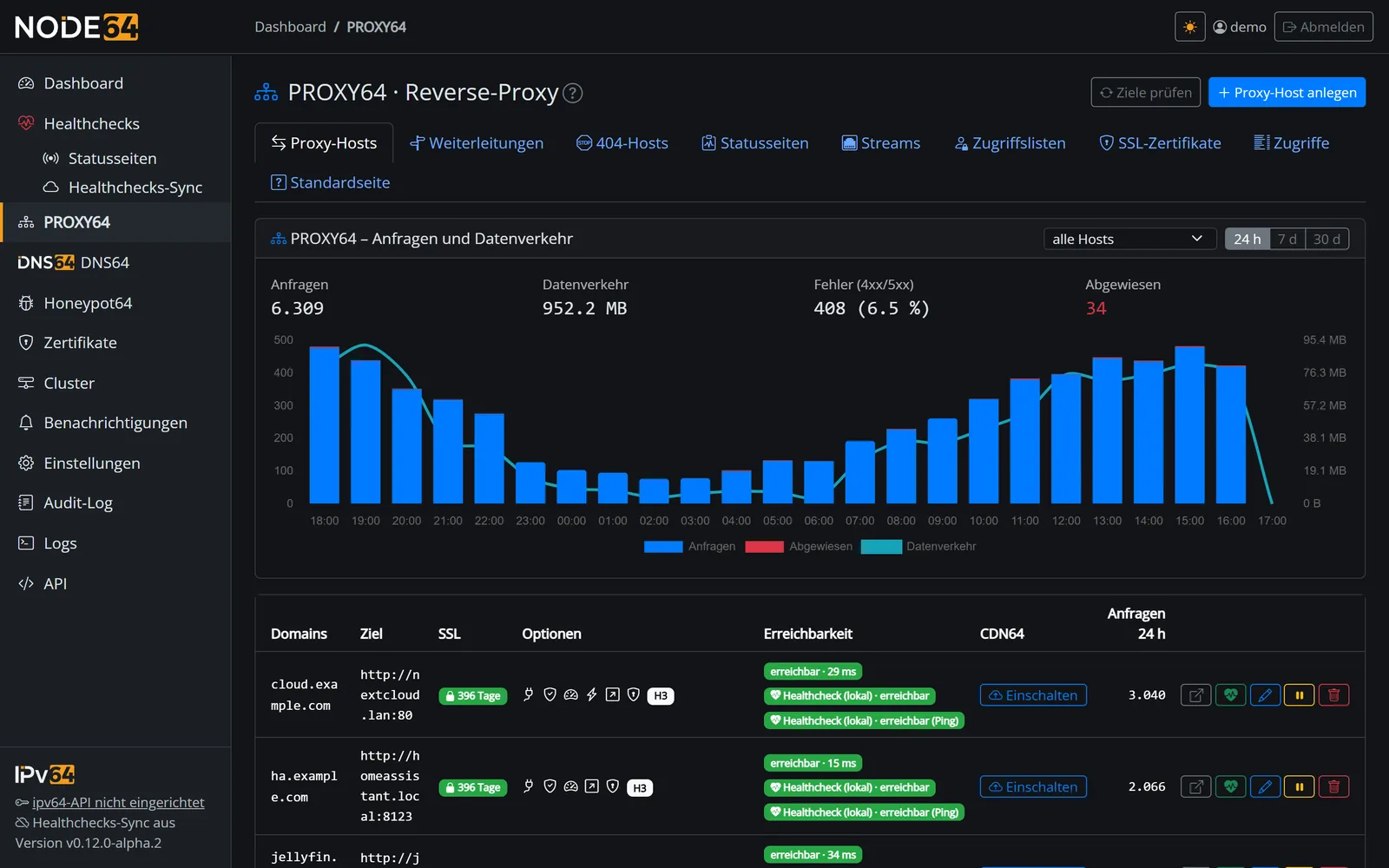Click the websocket plug icon in ha.example.com row
The width and height of the screenshot is (1389, 868).
point(528,786)
